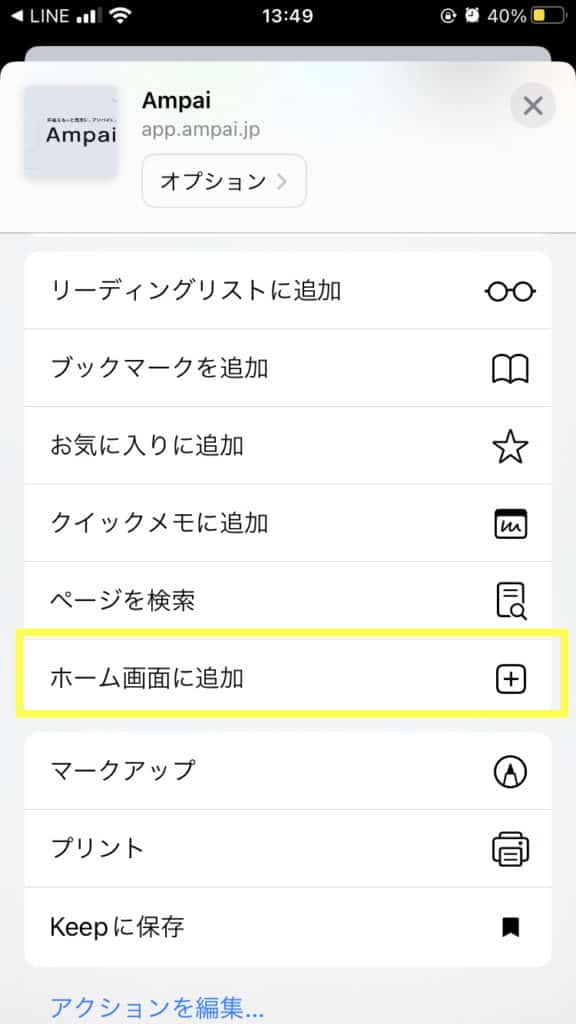
Task: Select ページを検索 text
Action: [122, 601]
